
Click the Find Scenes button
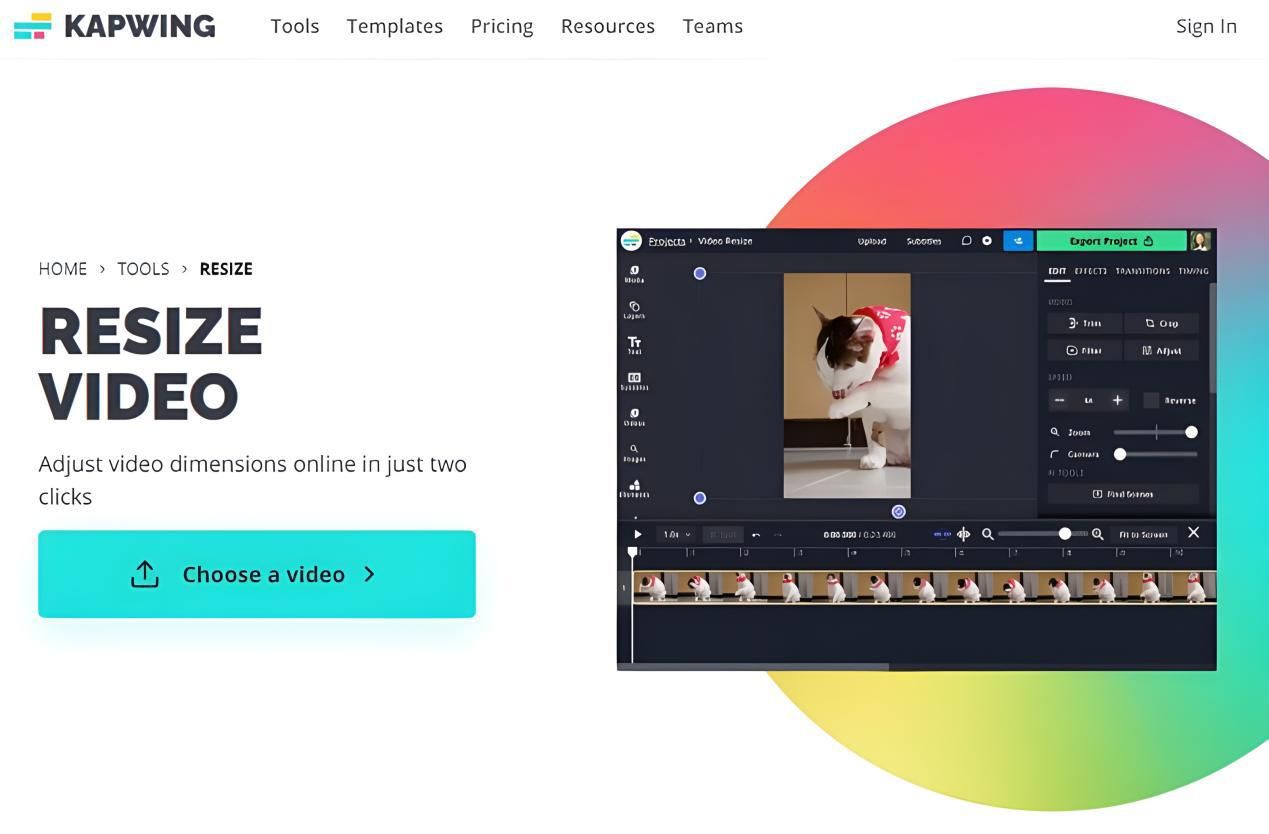pos(1123,494)
